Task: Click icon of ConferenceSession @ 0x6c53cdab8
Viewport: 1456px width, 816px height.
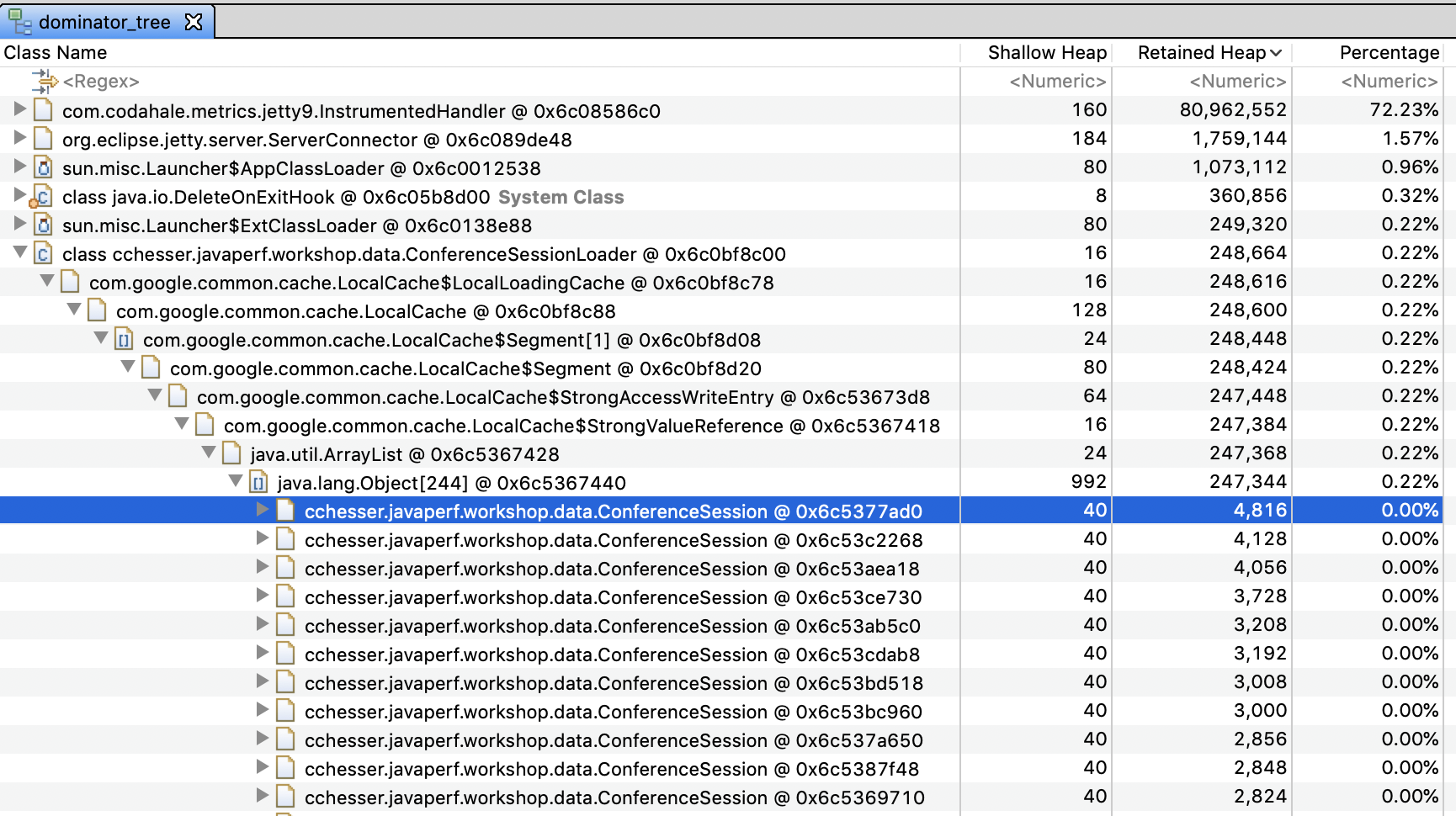Action: [x=286, y=654]
